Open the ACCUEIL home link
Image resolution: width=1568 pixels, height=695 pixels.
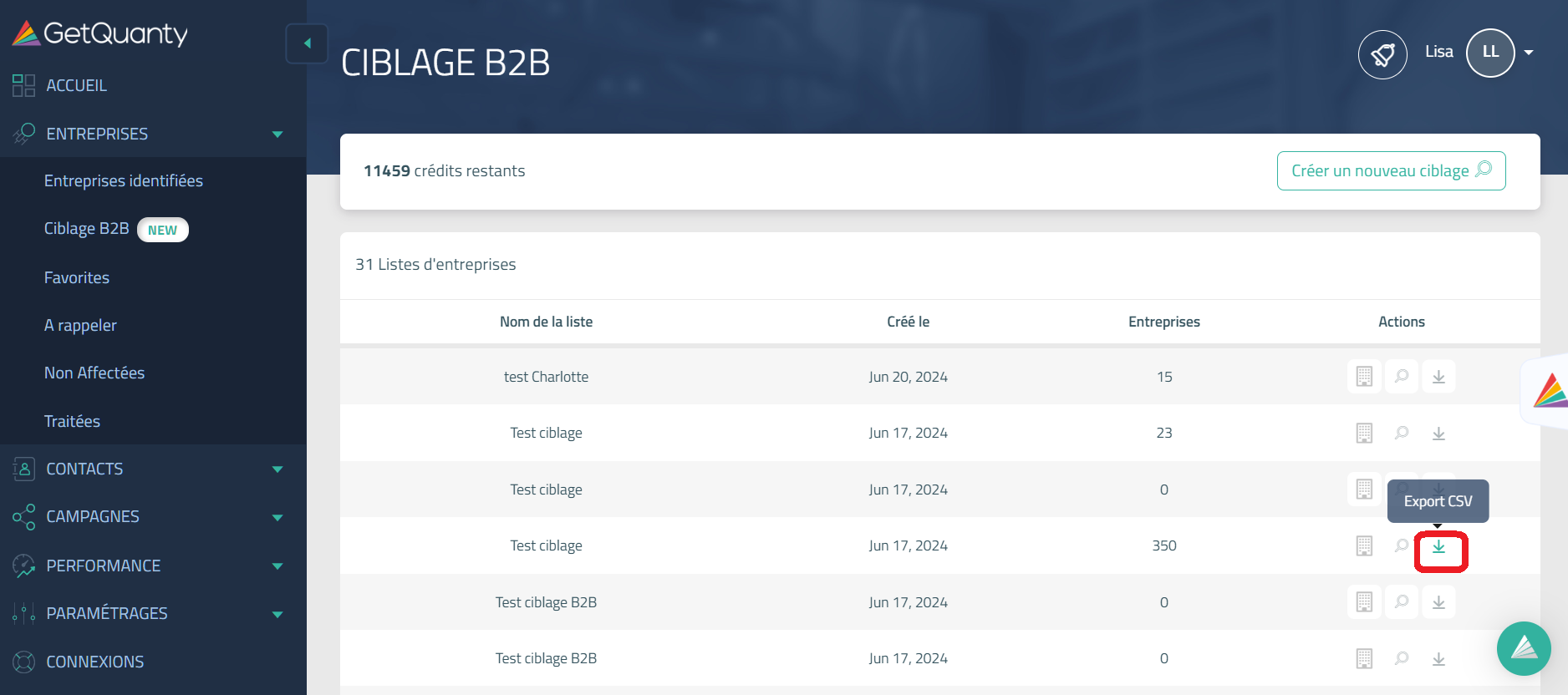point(76,85)
